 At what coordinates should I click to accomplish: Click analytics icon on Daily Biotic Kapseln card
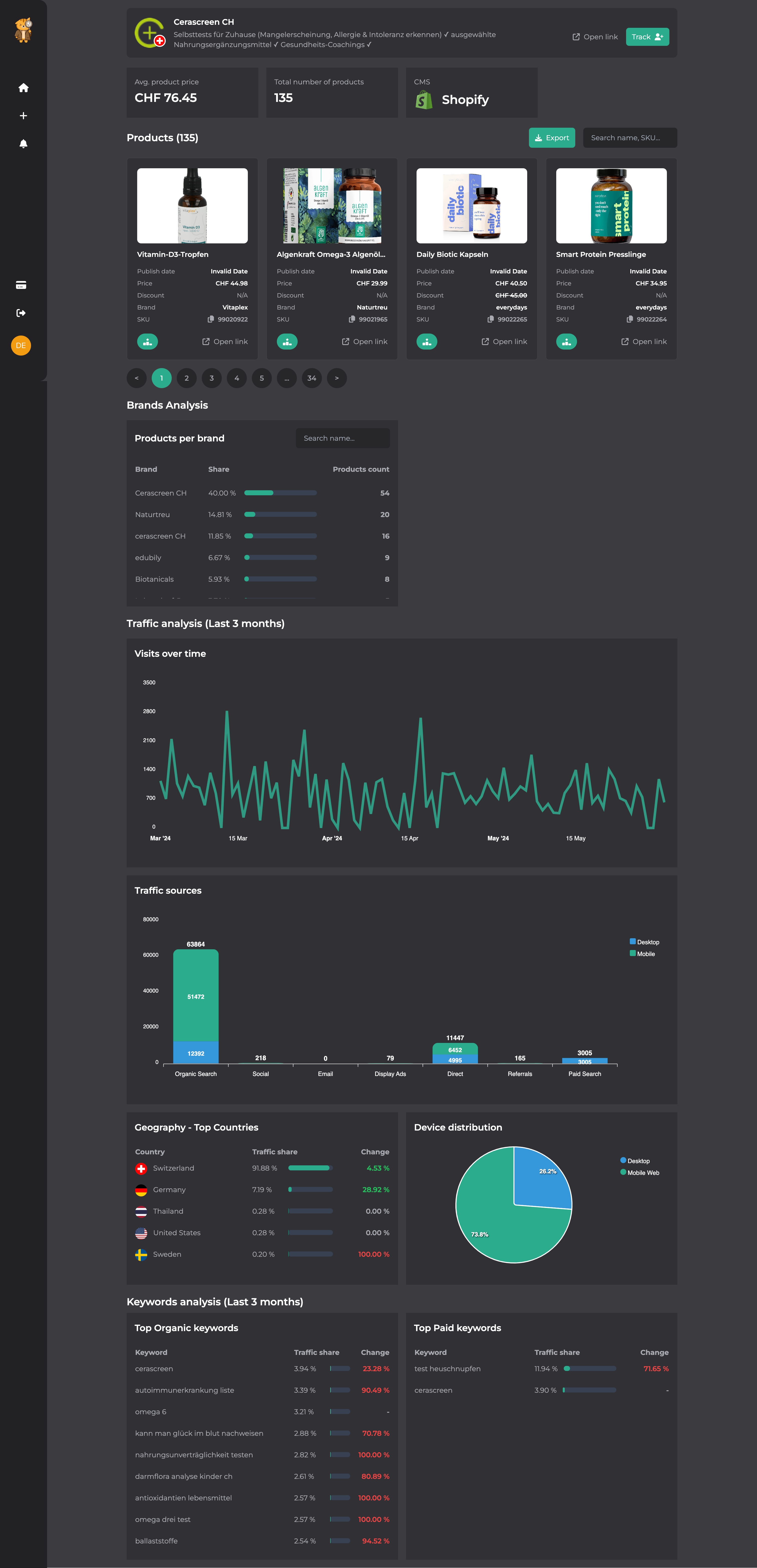pyautogui.click(x=427, y=342)
